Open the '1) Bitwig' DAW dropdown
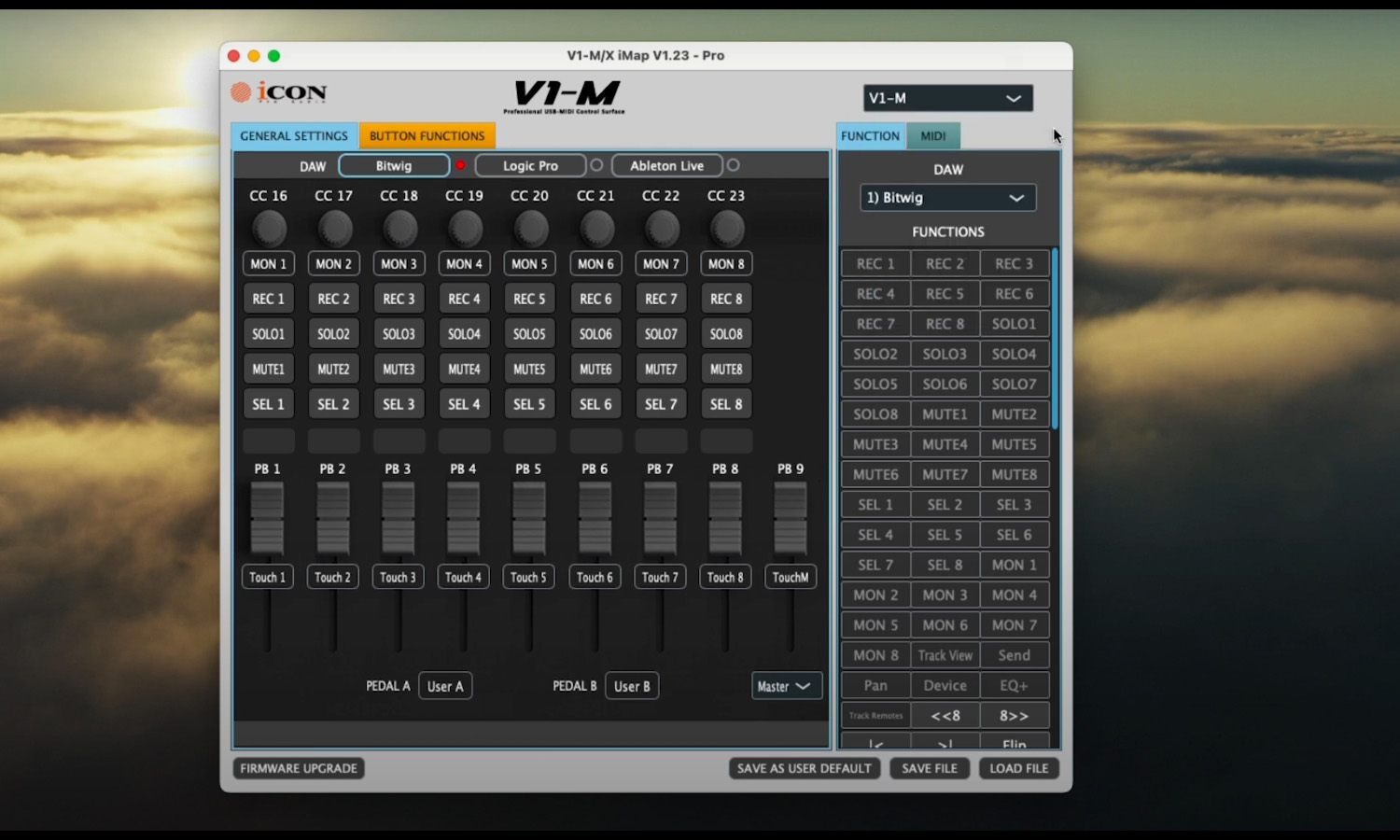Screen dimensions: 1400x840 point(947,198)
